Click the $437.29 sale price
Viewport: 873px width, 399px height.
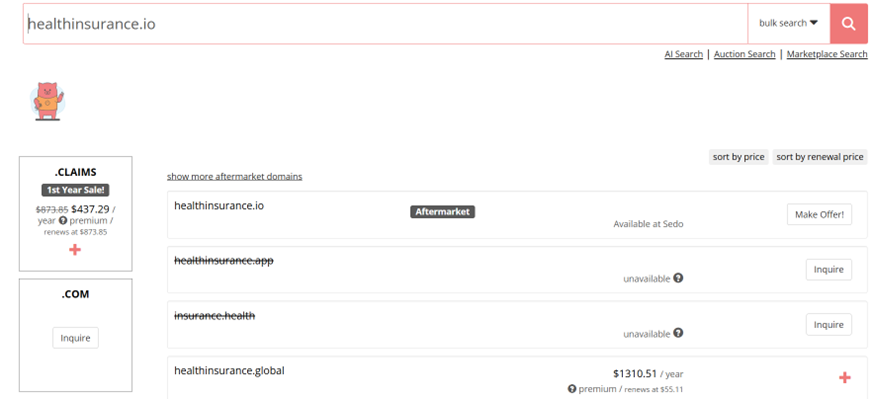tap(91, 209)
